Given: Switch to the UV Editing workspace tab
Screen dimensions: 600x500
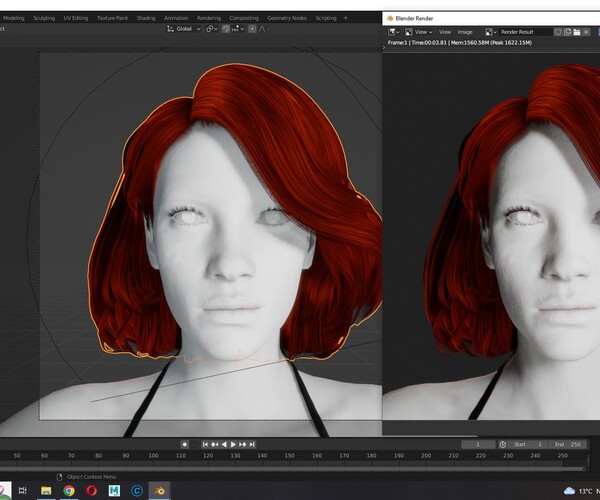Looking at the screenshot, I should [x=76, y=18].
